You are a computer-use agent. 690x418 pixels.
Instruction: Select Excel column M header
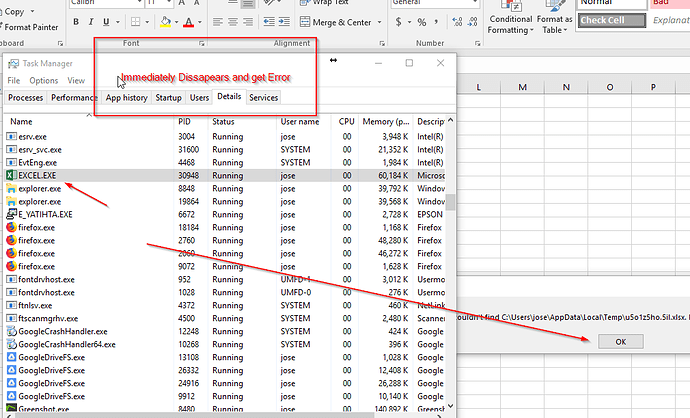coord(522,87)
